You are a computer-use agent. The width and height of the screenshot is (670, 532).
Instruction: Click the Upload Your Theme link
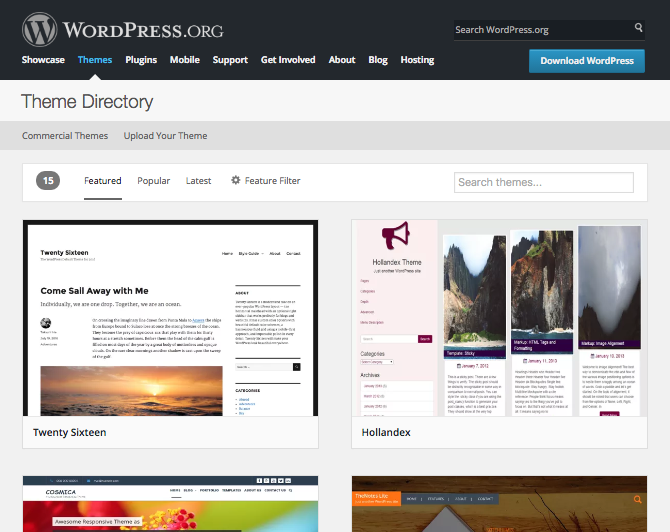pos(166,136)
